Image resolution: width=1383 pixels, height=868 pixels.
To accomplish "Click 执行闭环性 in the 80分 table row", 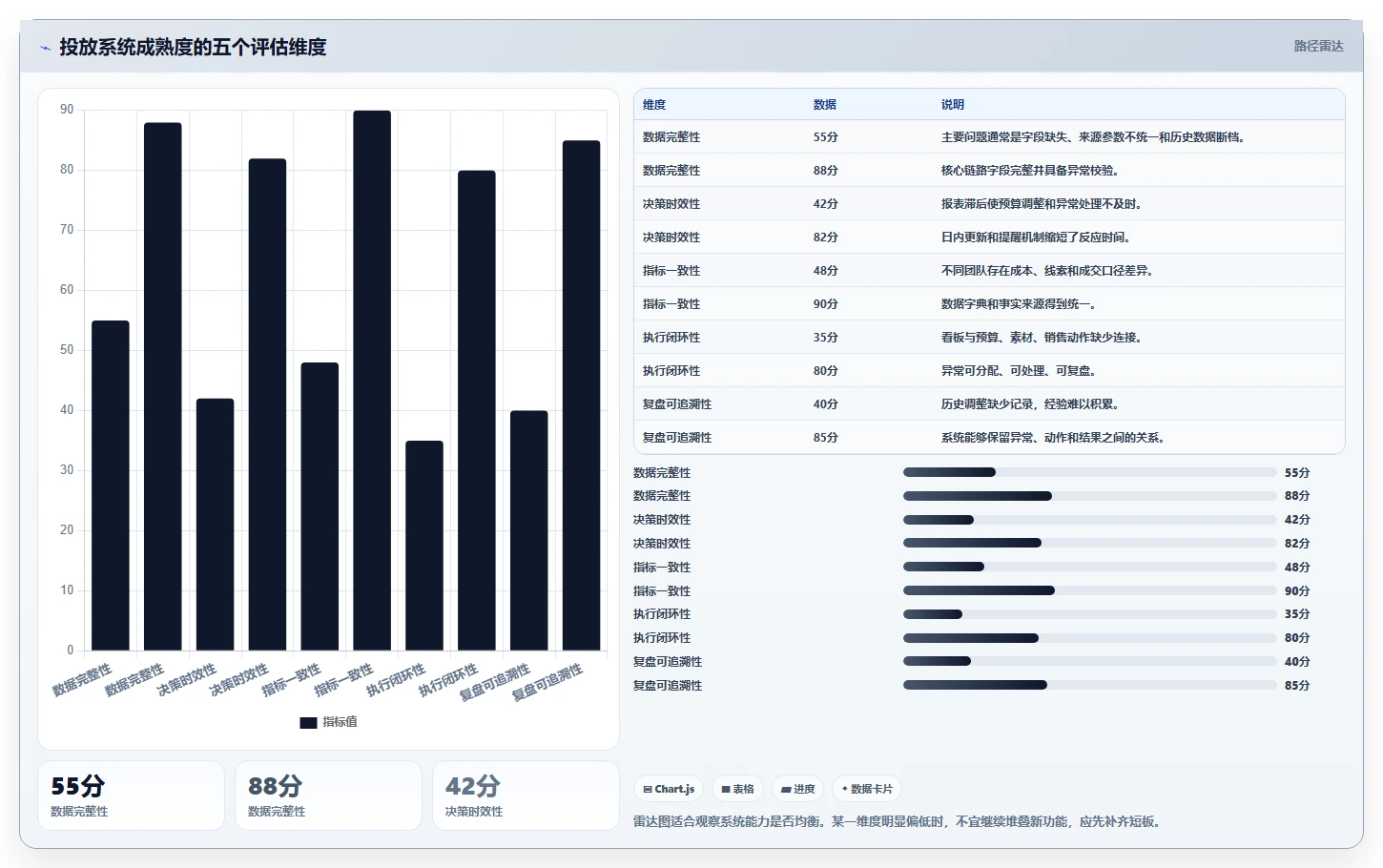I will (671, 371).
